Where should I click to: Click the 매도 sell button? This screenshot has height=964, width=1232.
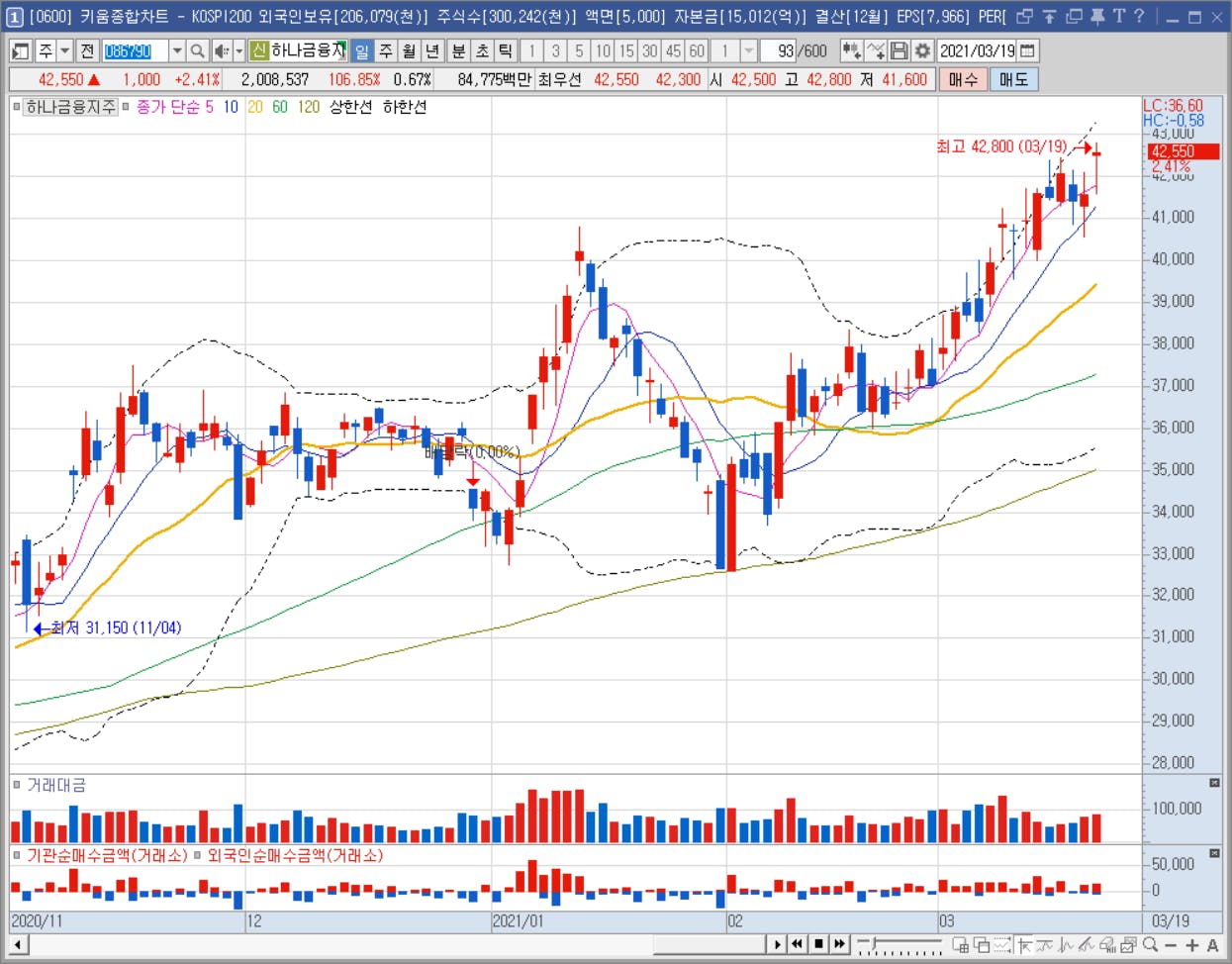point(1013,79)
